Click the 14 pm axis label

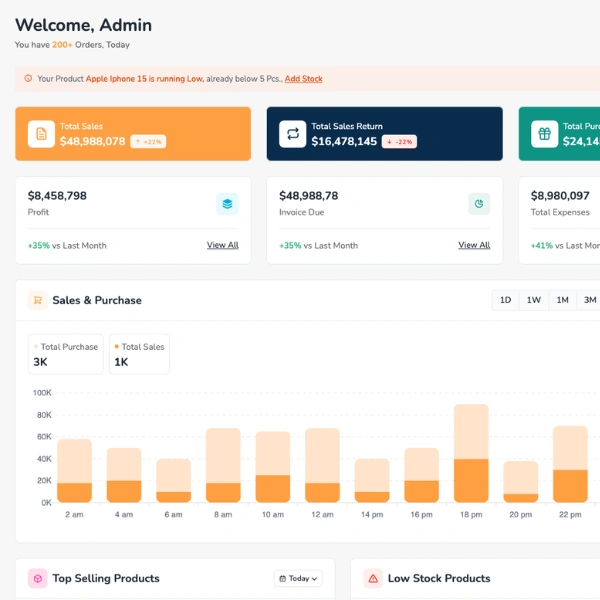372,515
